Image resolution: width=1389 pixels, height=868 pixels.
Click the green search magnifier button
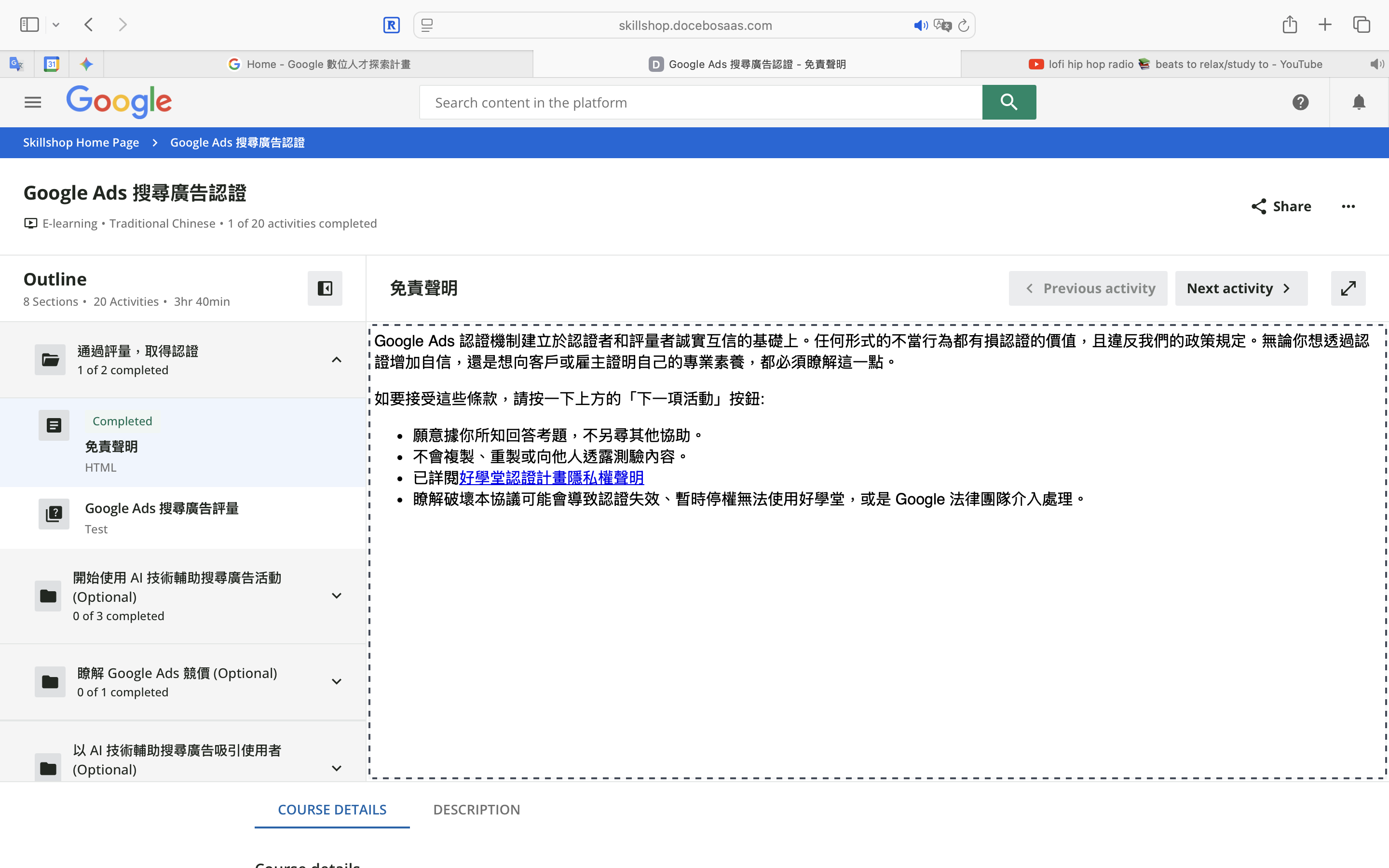point(1008,102)
